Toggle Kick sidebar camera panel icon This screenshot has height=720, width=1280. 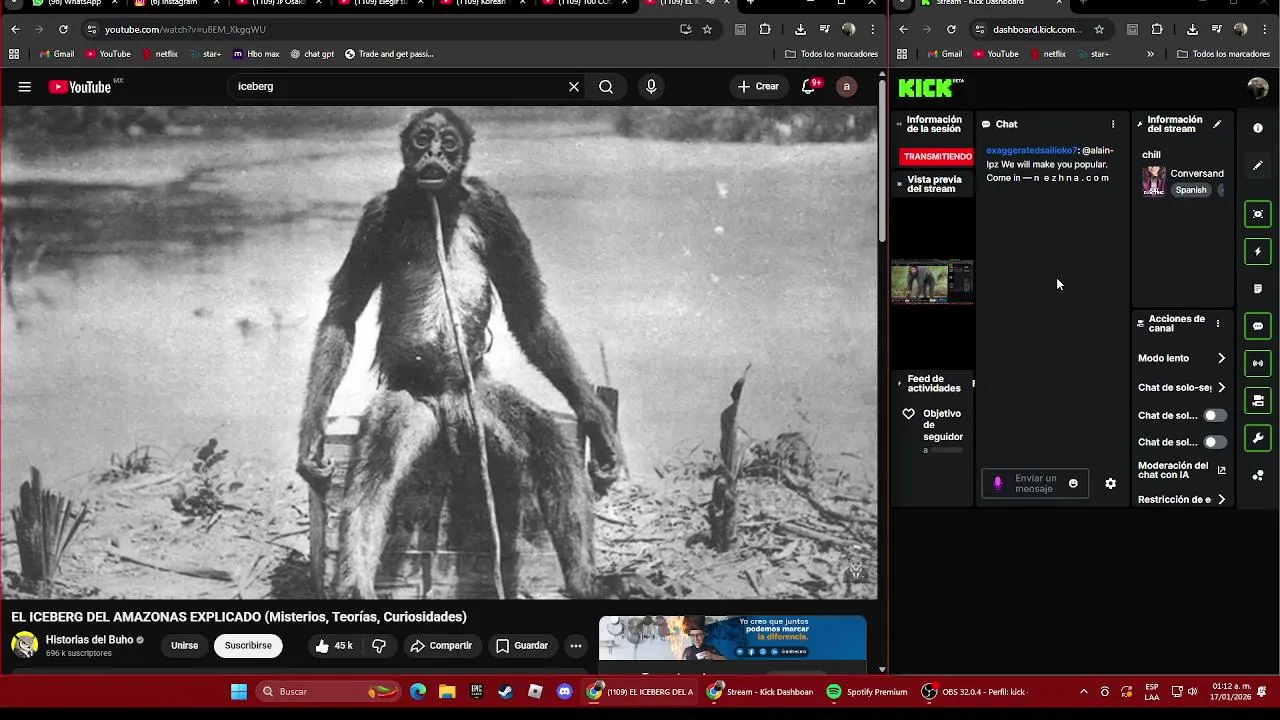(1258, 401)
